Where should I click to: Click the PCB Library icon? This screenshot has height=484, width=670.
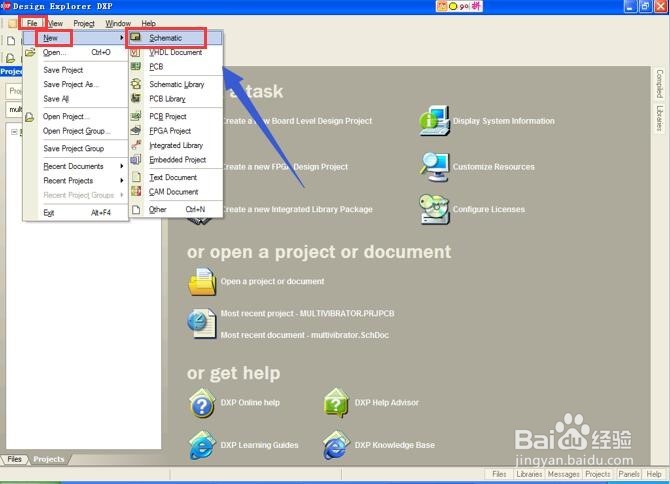(x=136, y=98)
